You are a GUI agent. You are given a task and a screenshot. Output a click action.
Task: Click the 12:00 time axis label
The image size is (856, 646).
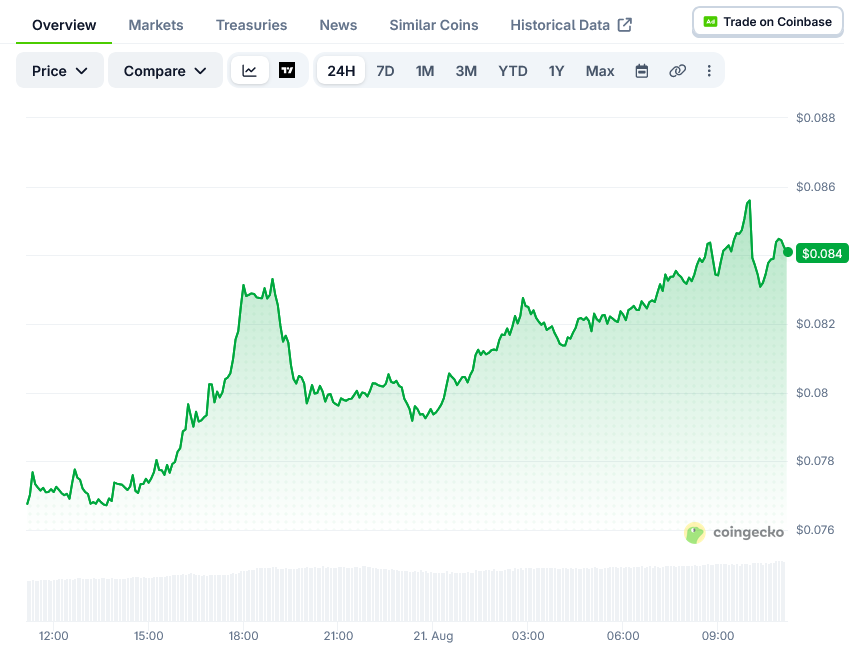tap(54, 636)
